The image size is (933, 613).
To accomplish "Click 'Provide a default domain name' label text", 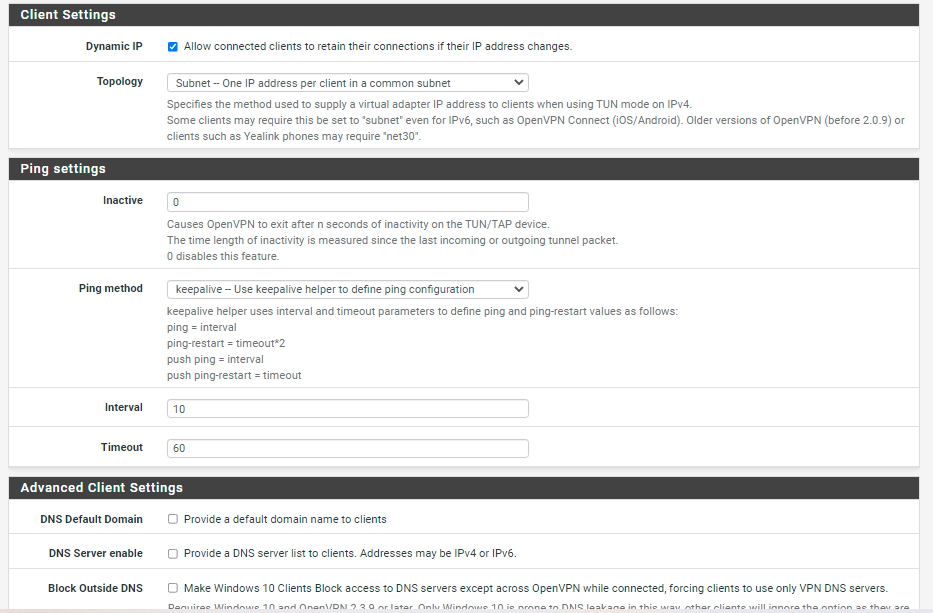I will coord(285,519).
